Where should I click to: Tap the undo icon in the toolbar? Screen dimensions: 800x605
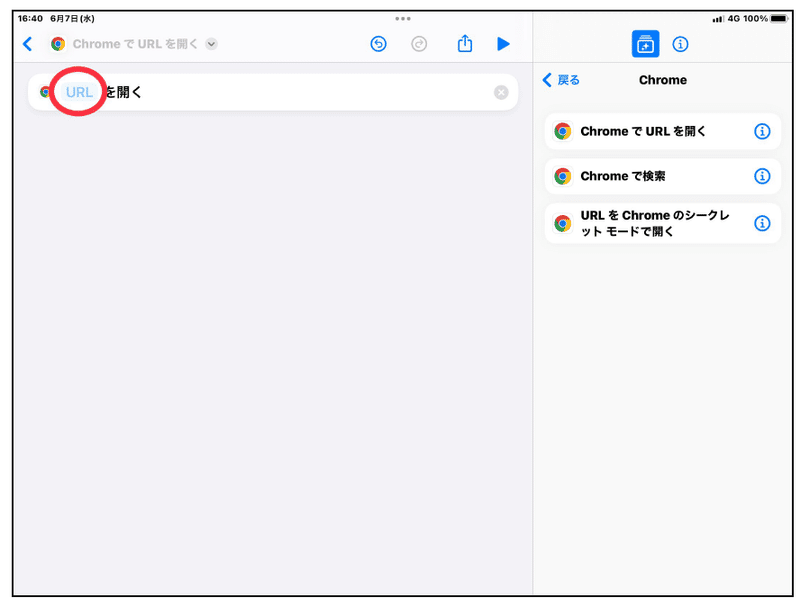[378, 44]
